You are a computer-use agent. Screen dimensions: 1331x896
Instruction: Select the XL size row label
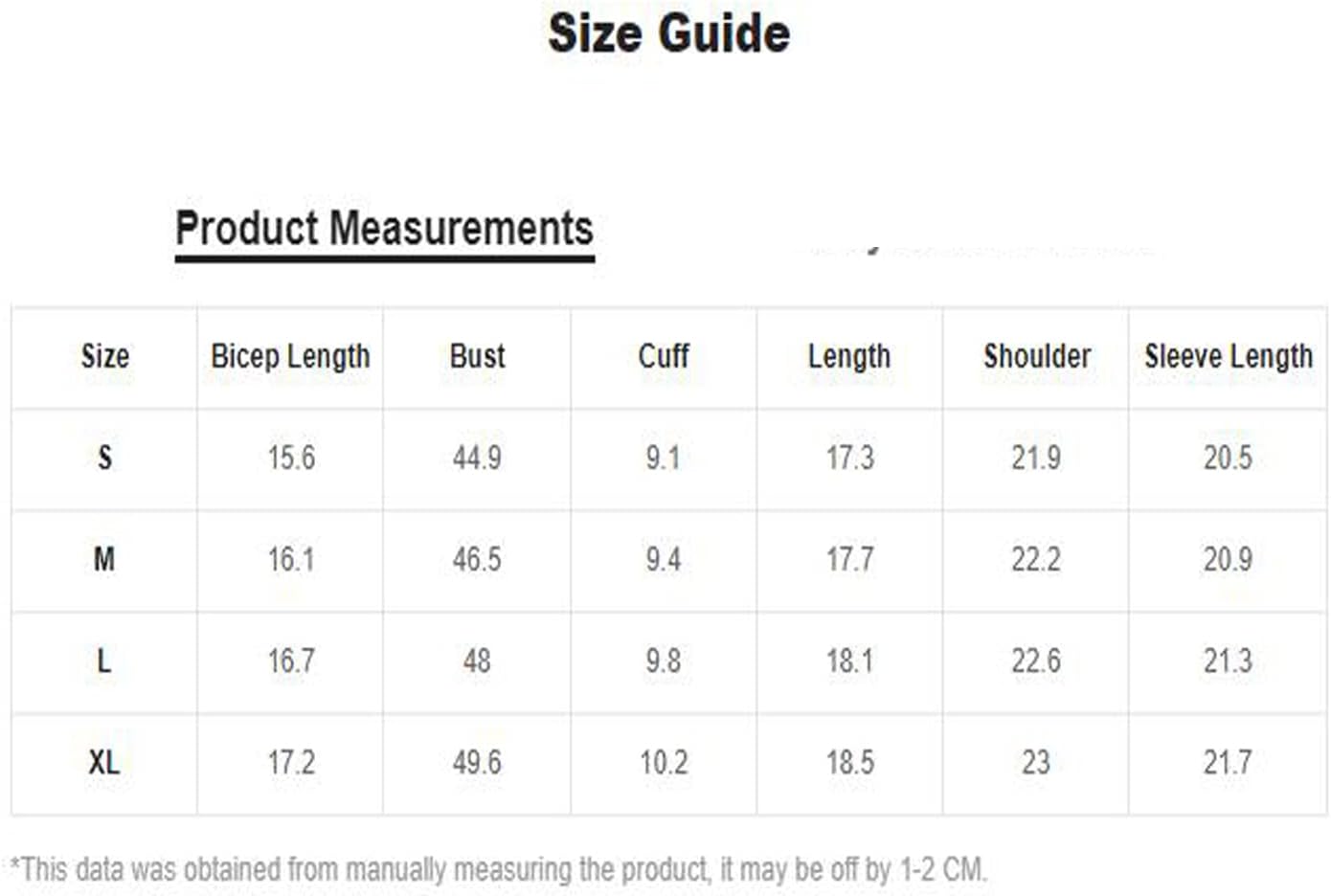(104, 763)
